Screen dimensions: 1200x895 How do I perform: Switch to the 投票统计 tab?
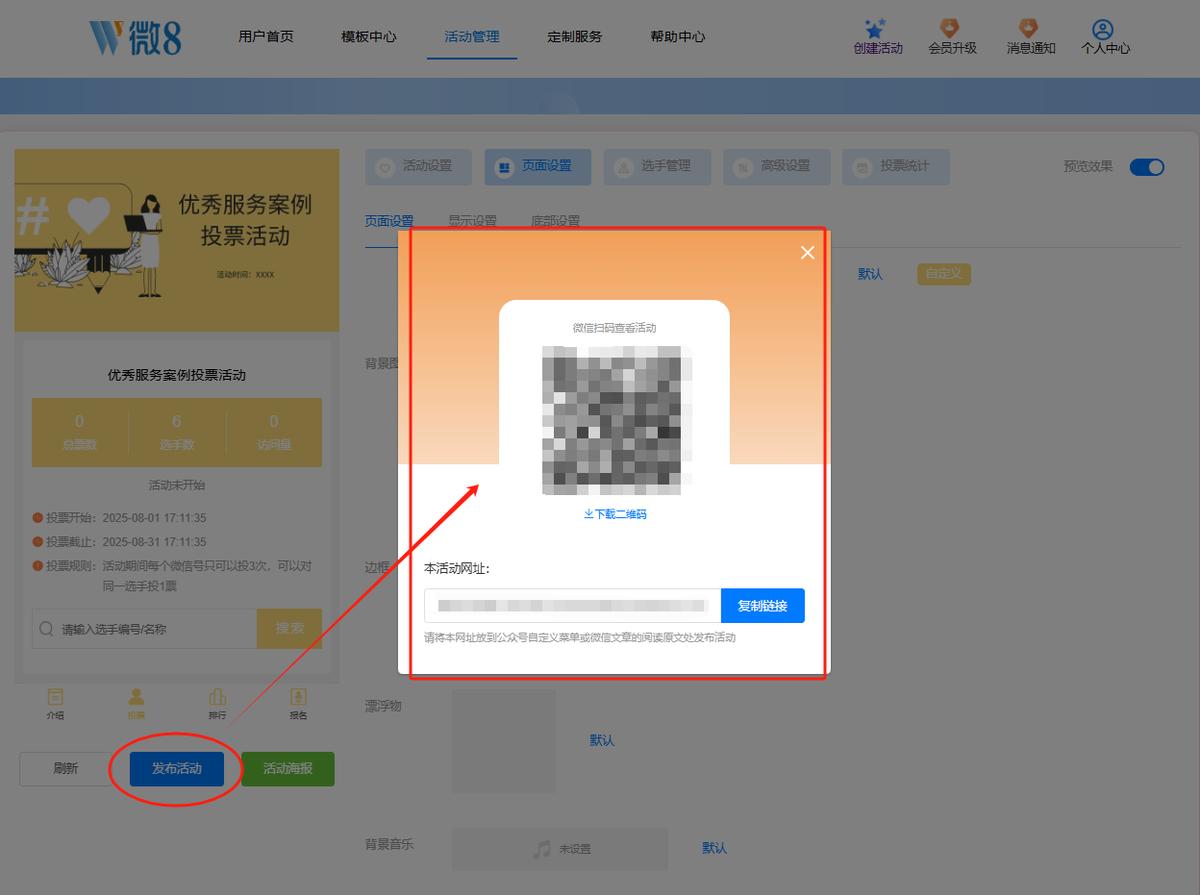tap(895, 167)
